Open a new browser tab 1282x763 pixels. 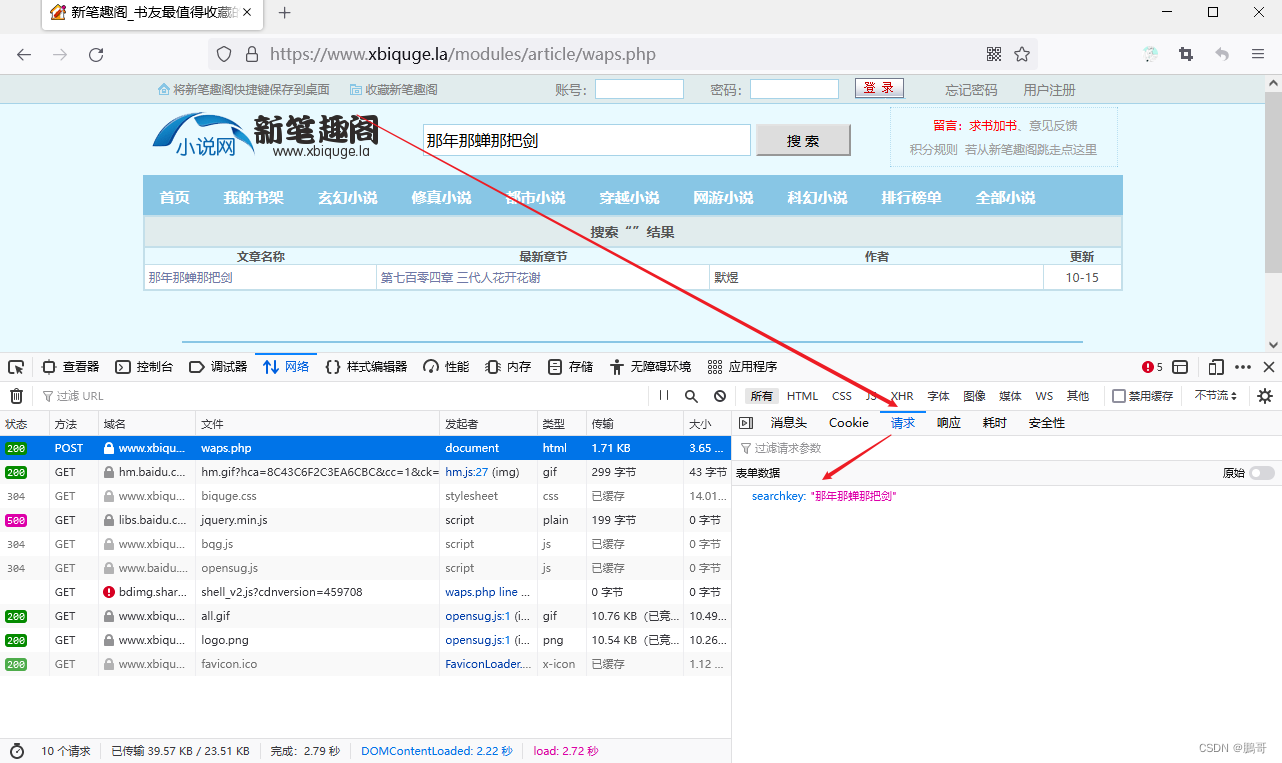click(x=284, y=13)
